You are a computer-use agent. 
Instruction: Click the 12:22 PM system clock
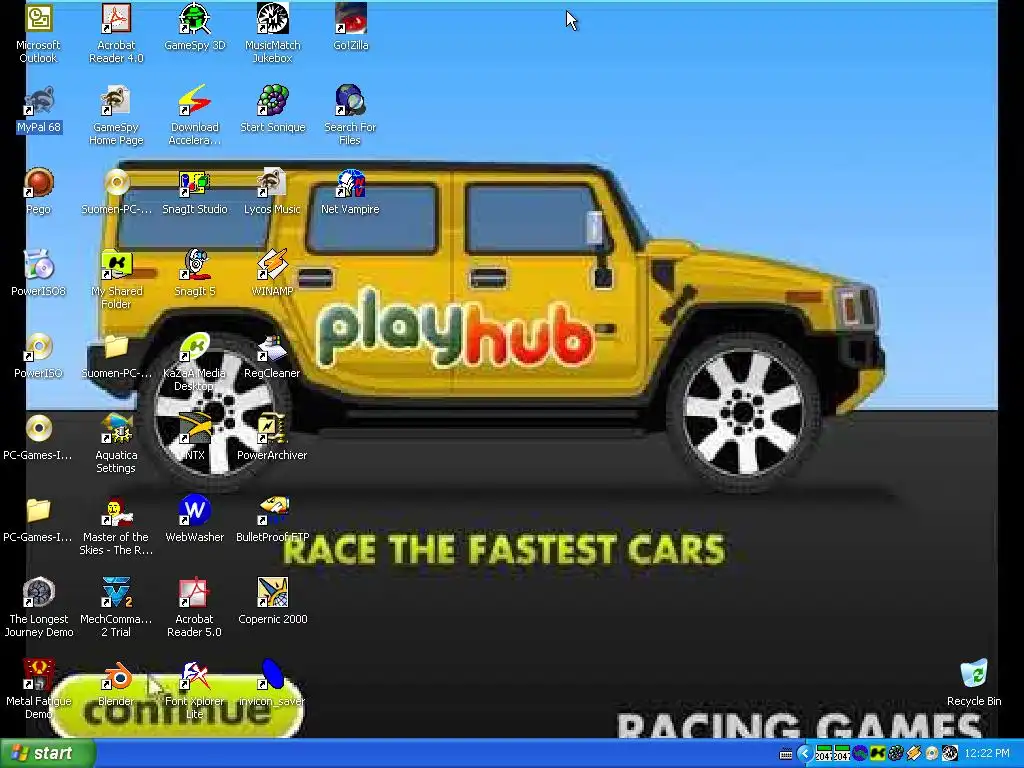click(987, 754)
